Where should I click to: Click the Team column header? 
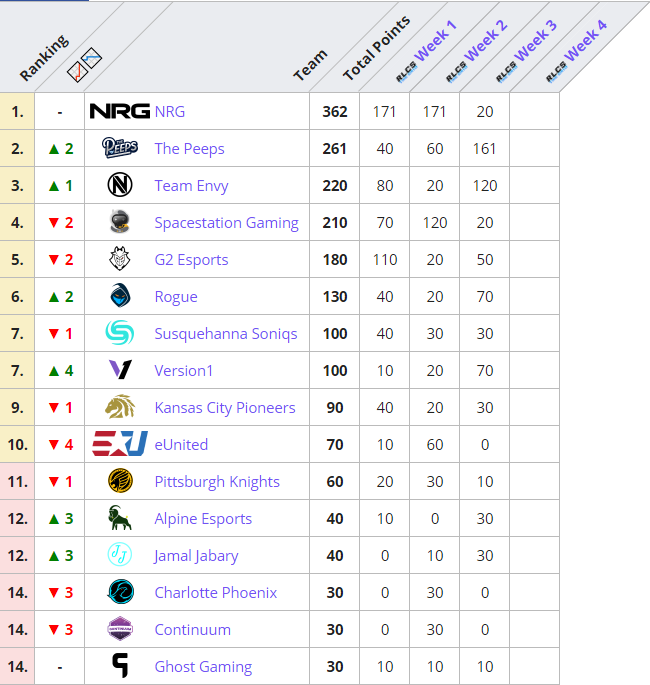tap(310, 65)
